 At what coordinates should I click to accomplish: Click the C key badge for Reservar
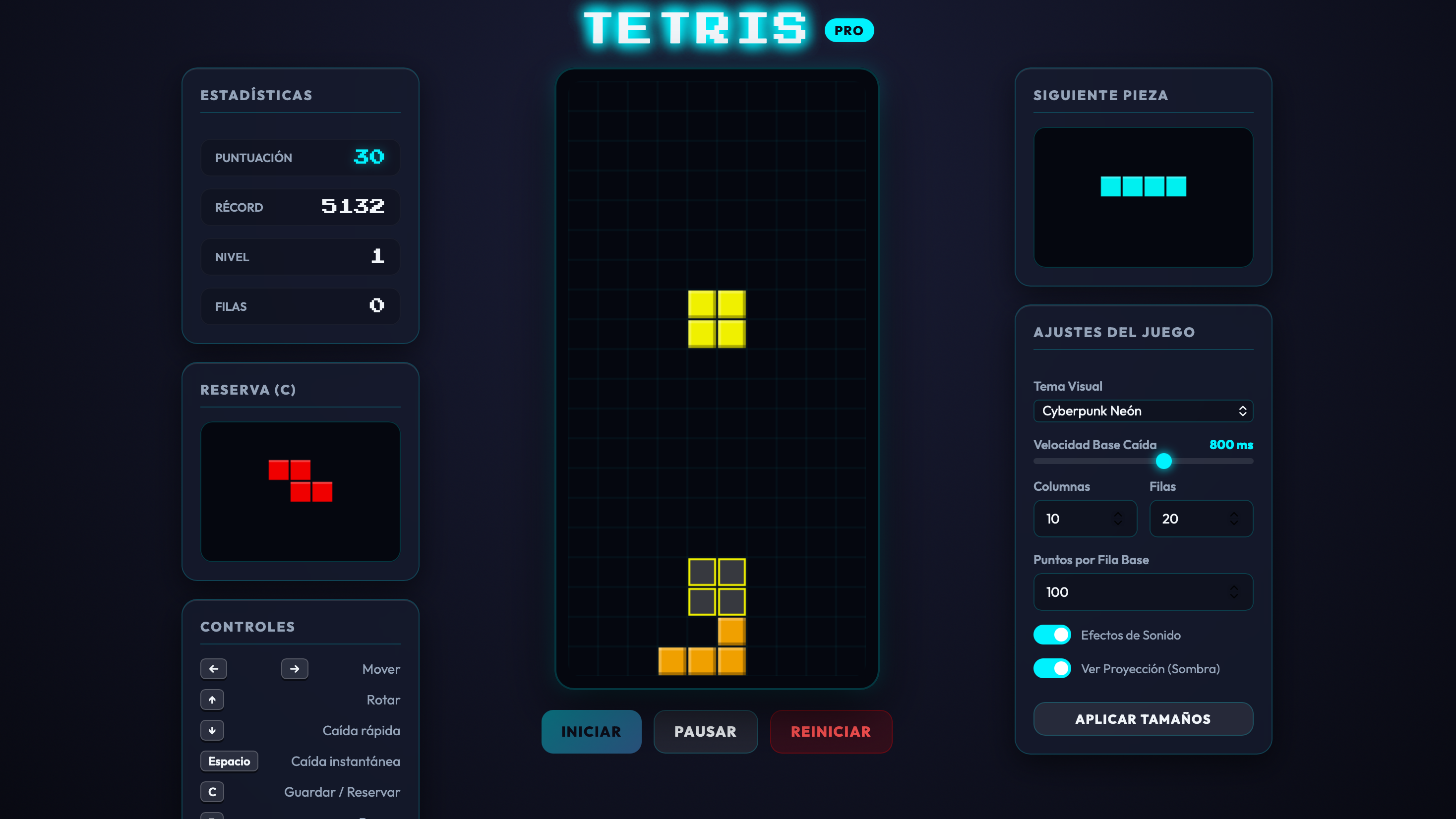pos(212,792)
